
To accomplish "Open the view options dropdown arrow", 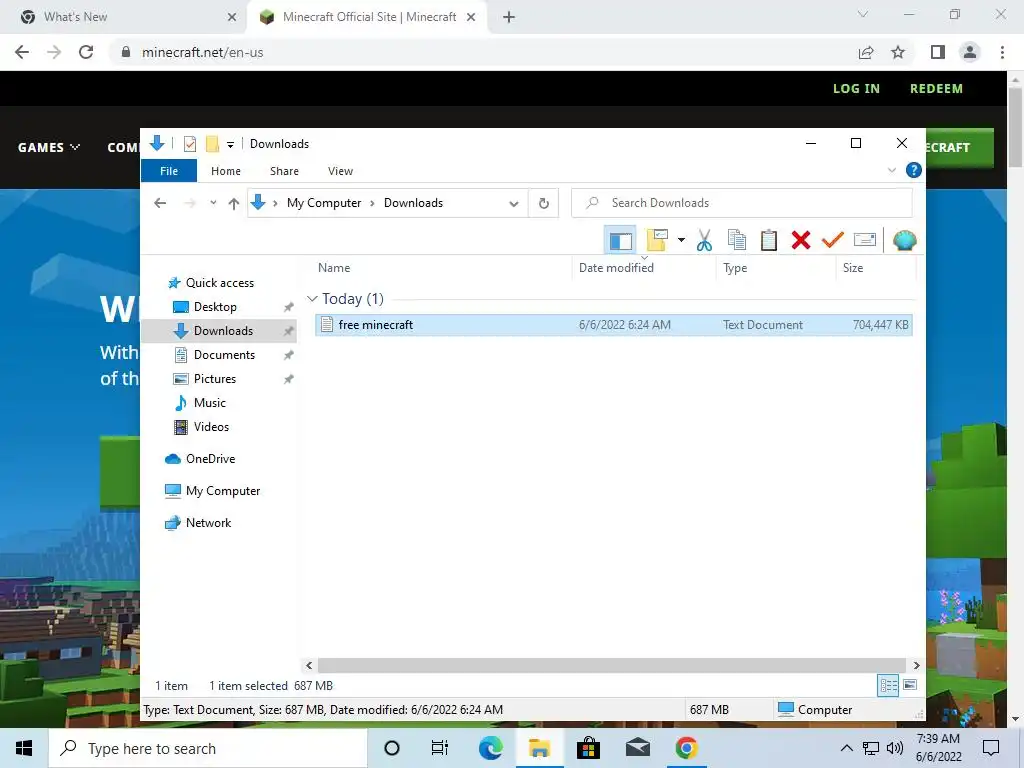I will [x=681, y=240].
